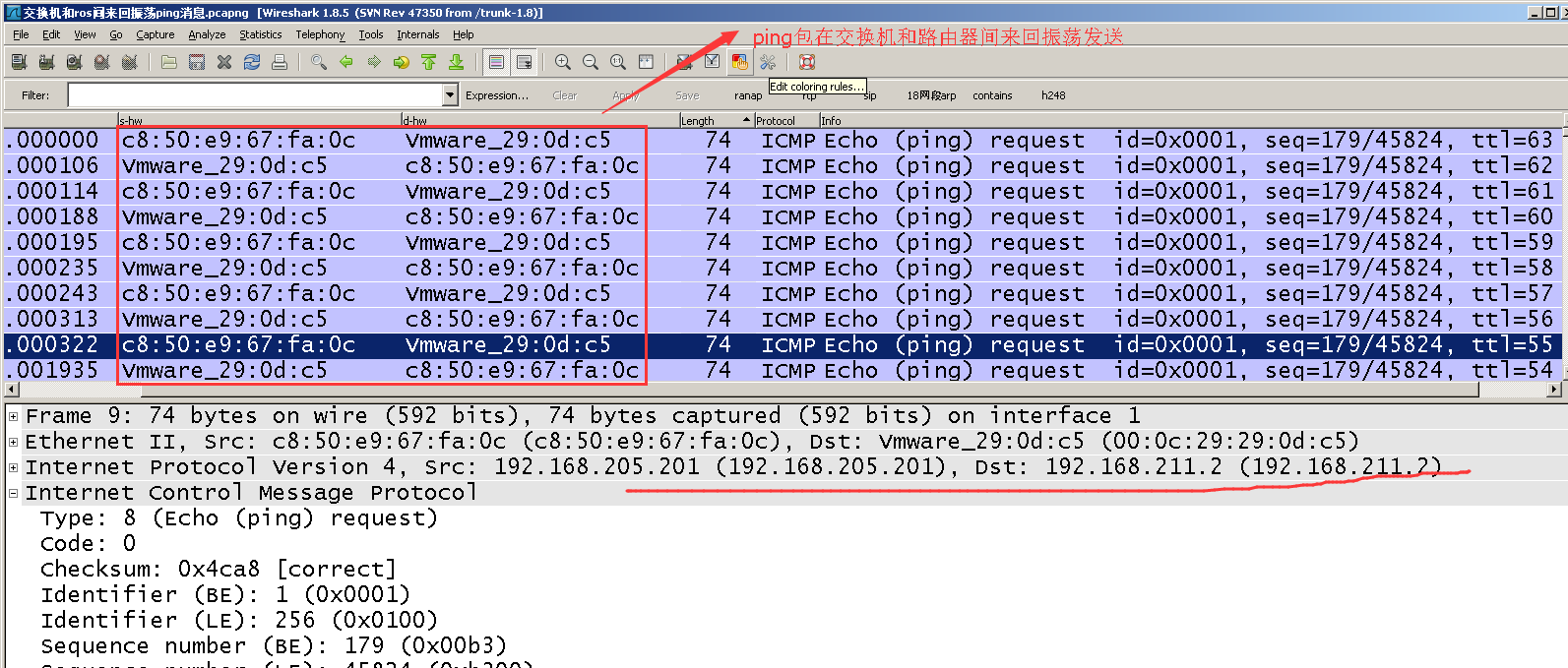Find a packet magnifier icon
The height and width of the screenshot is (668, 1568).
pyautogui.click(x=319, y=62)
